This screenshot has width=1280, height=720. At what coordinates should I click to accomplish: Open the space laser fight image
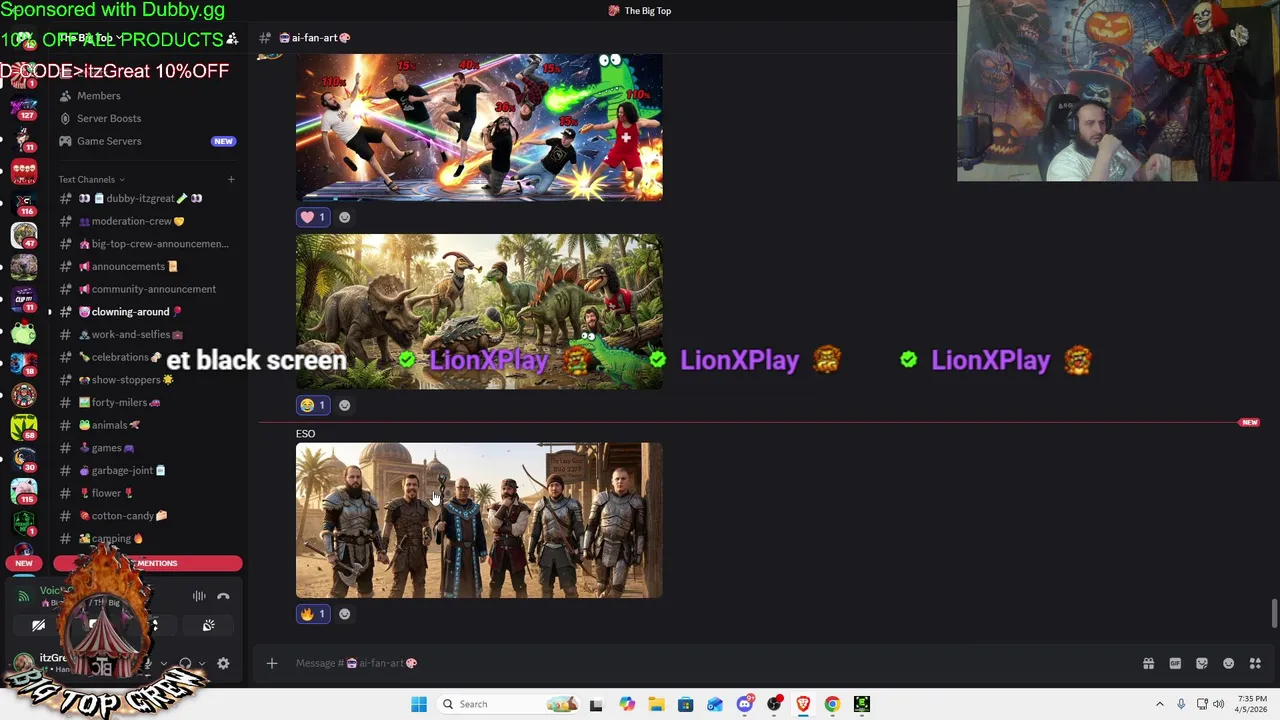(479, 127)
